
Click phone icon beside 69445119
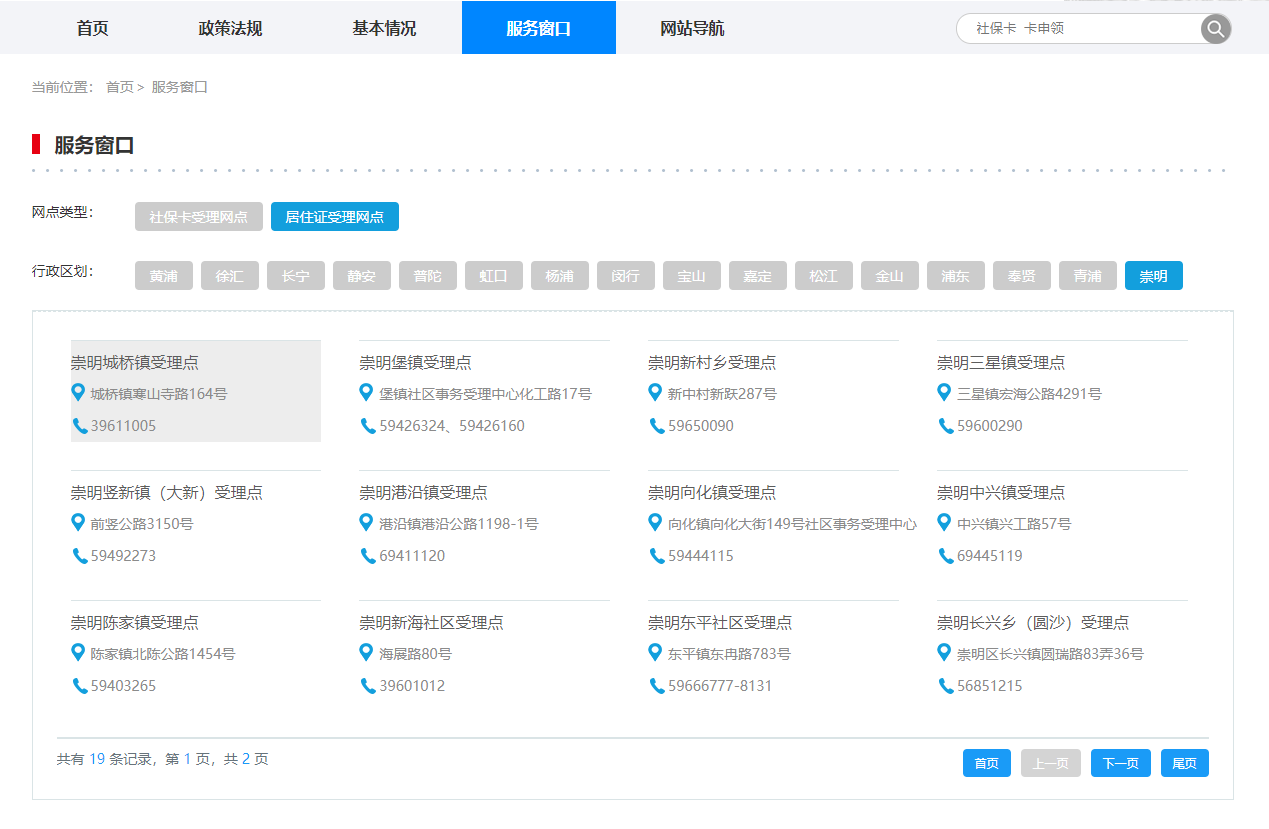[x=945, y=556]
